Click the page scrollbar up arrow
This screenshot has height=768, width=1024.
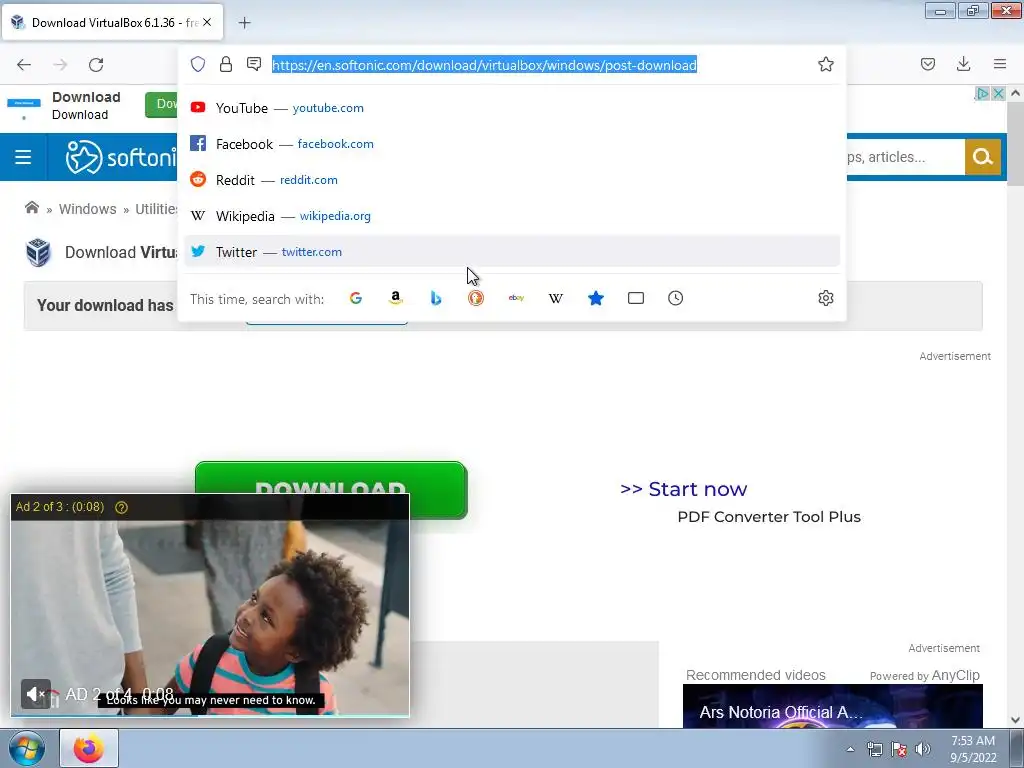point(1015,93)
